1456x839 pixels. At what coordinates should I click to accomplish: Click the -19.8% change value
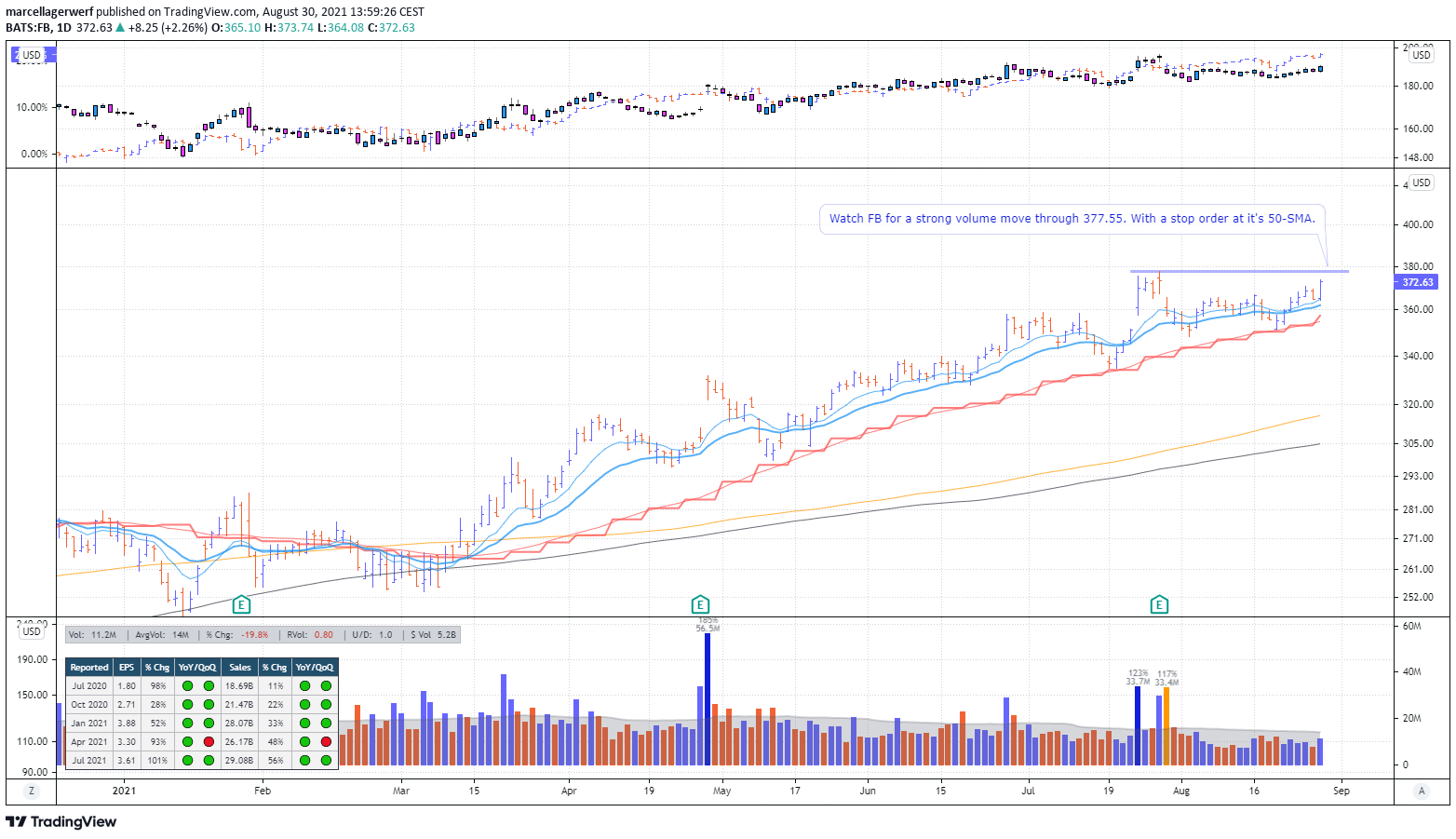click(x=254, y=634)
